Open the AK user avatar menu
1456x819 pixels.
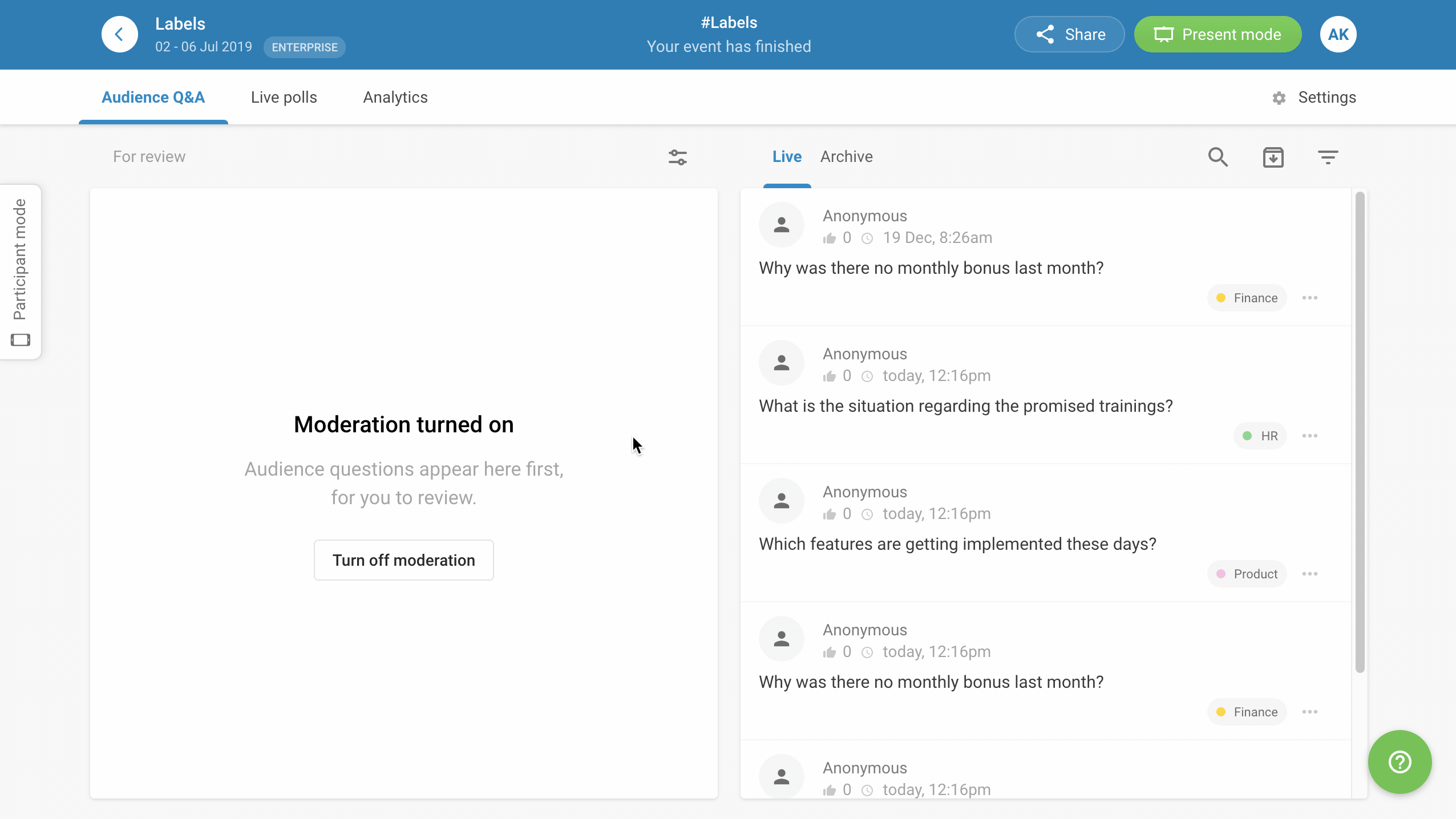coord(1338,34)
